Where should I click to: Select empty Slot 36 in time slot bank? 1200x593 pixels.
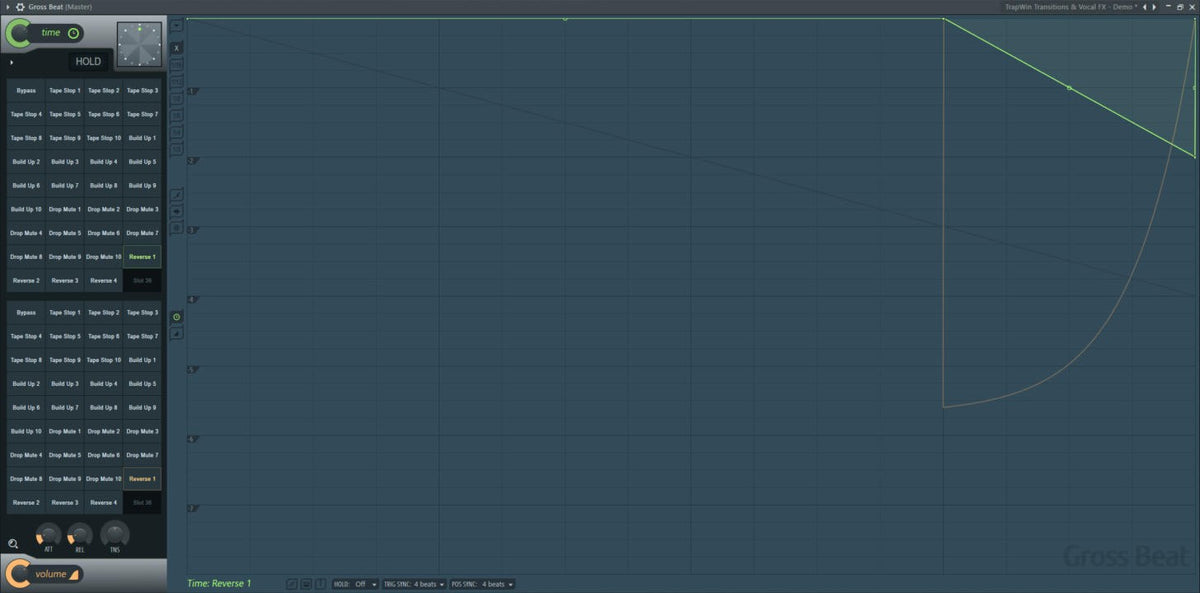[x=142, y=281]
